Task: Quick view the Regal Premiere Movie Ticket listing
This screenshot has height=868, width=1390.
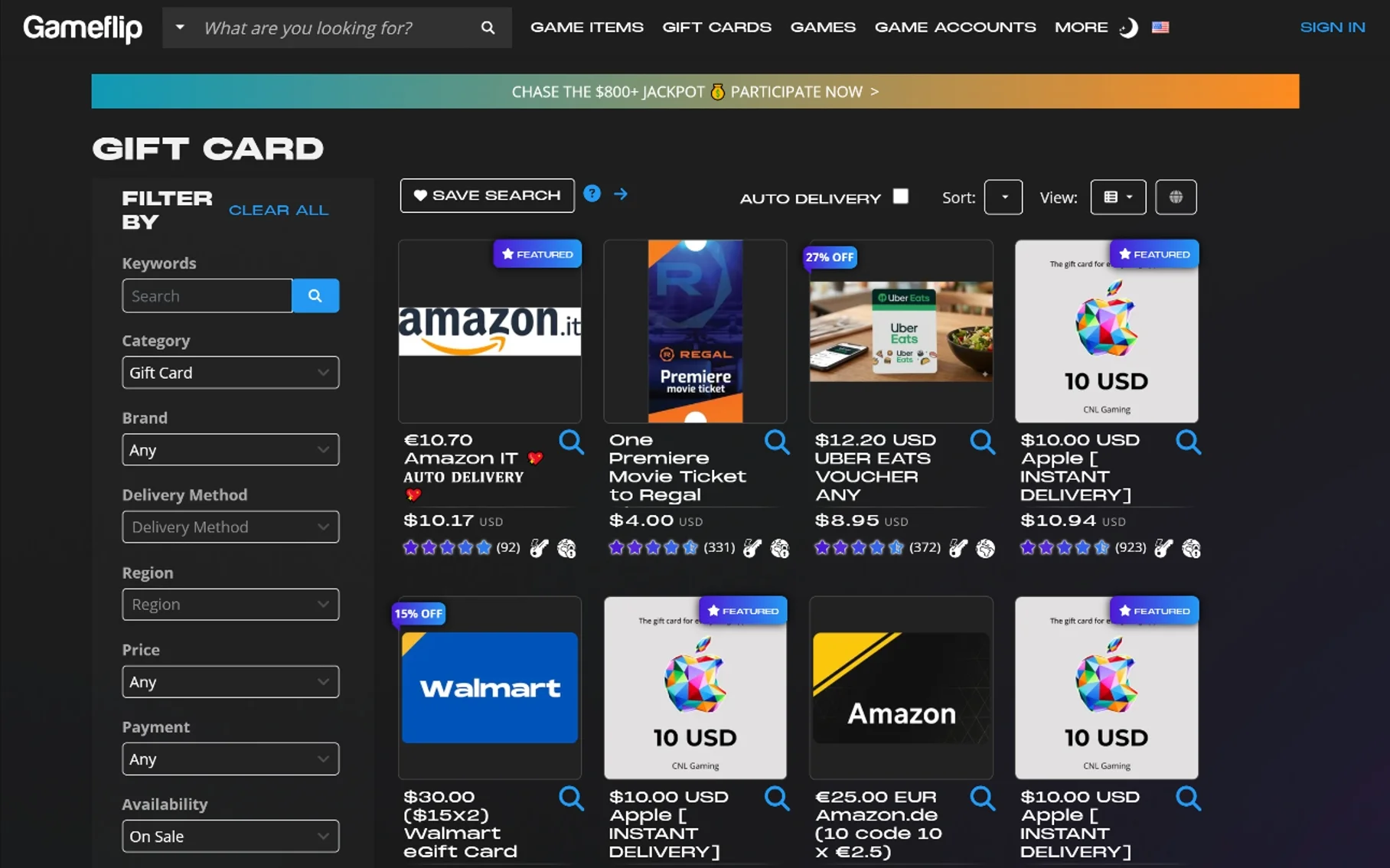Action: (x=777, y=442)
